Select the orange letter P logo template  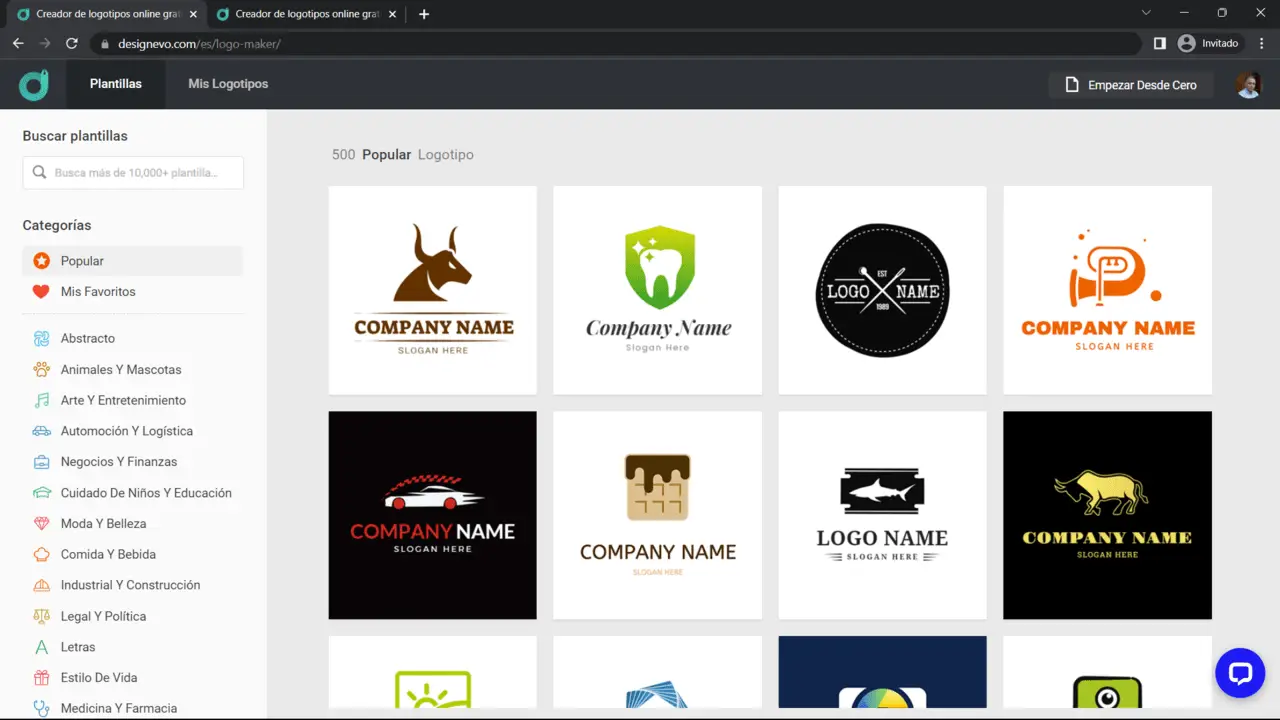1108,290
